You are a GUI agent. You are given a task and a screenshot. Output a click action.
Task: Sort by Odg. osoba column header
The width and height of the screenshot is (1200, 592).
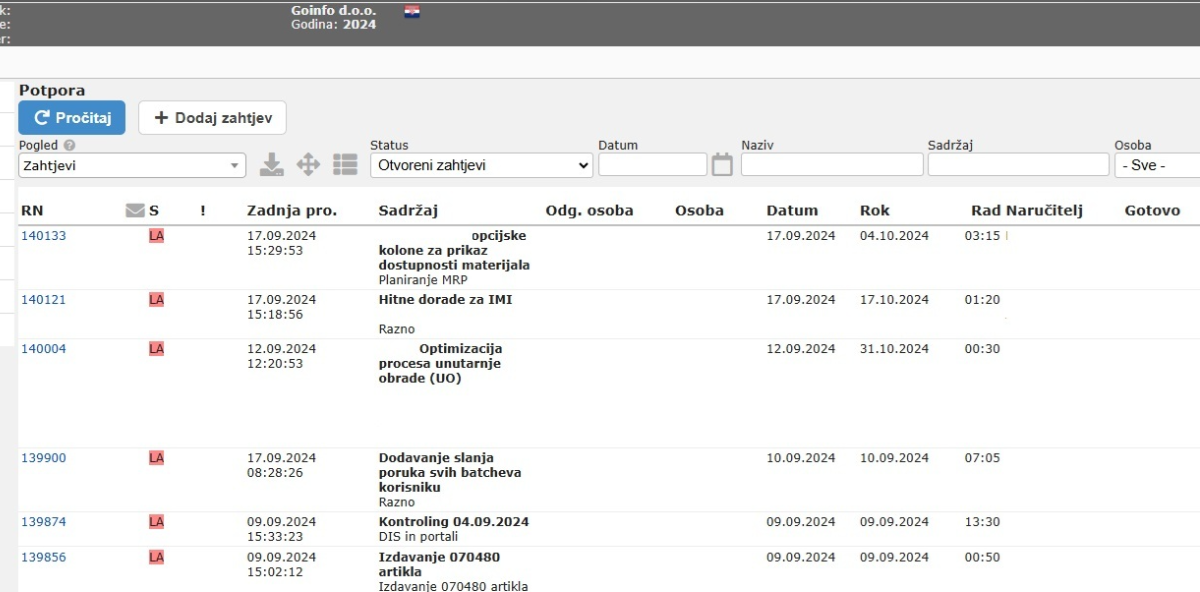[x=589, y=211]
